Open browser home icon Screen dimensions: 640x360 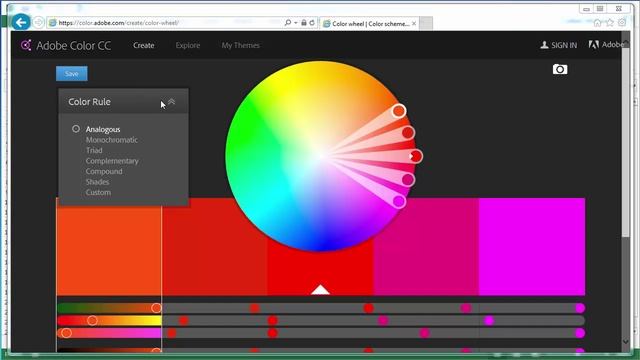click(x=597, y=23)
